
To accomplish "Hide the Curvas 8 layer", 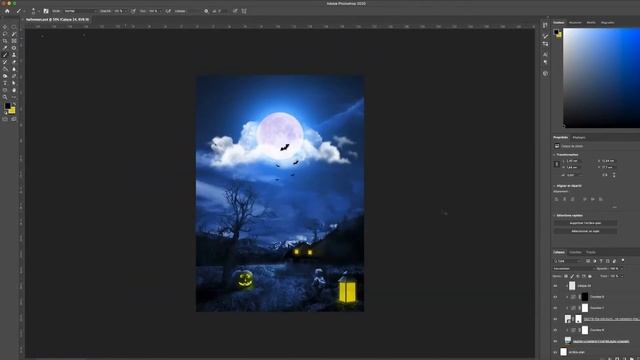I will coord(555,297).
